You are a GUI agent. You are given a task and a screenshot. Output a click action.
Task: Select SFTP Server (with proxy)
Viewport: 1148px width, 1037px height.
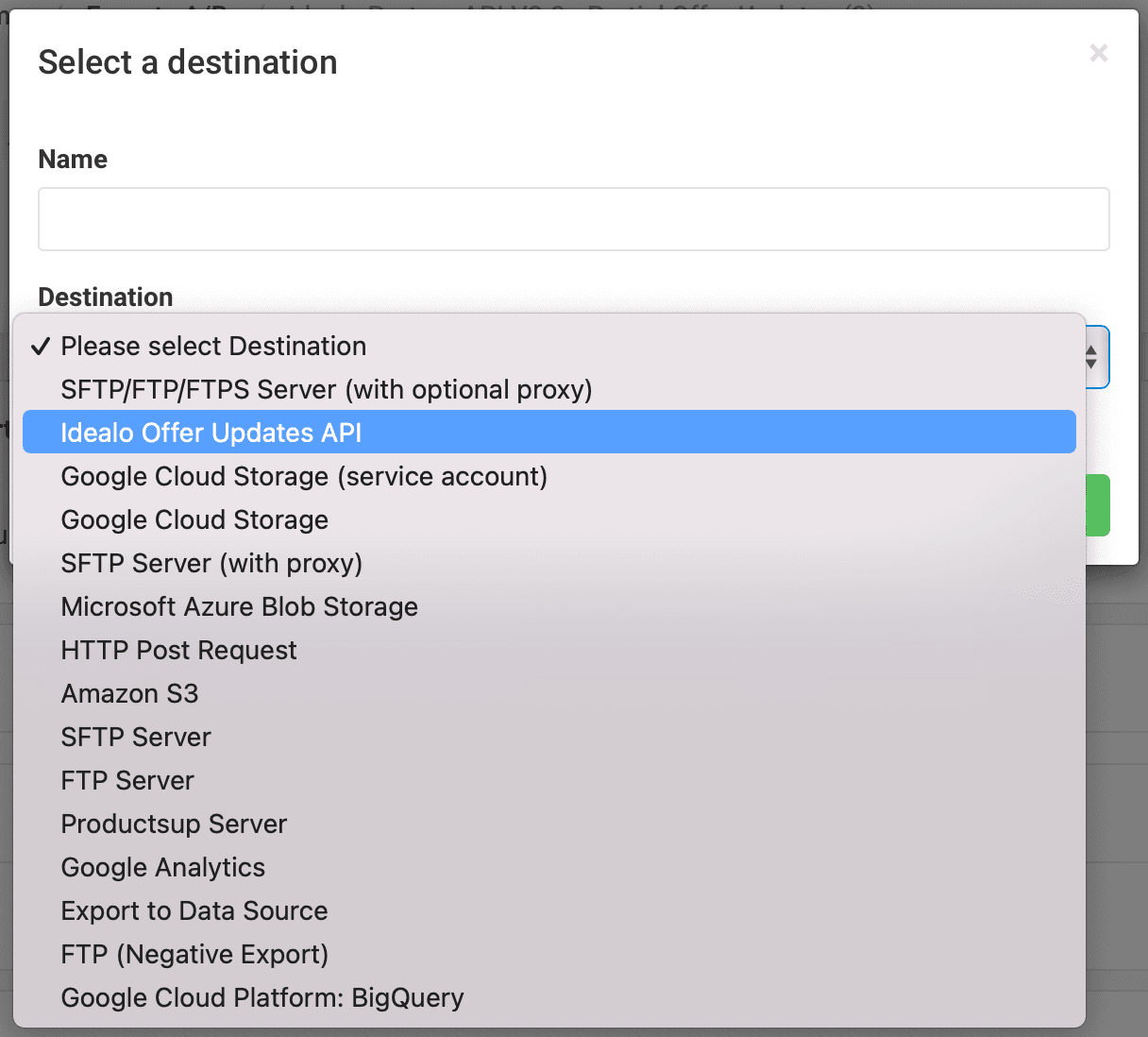[211, 564]
